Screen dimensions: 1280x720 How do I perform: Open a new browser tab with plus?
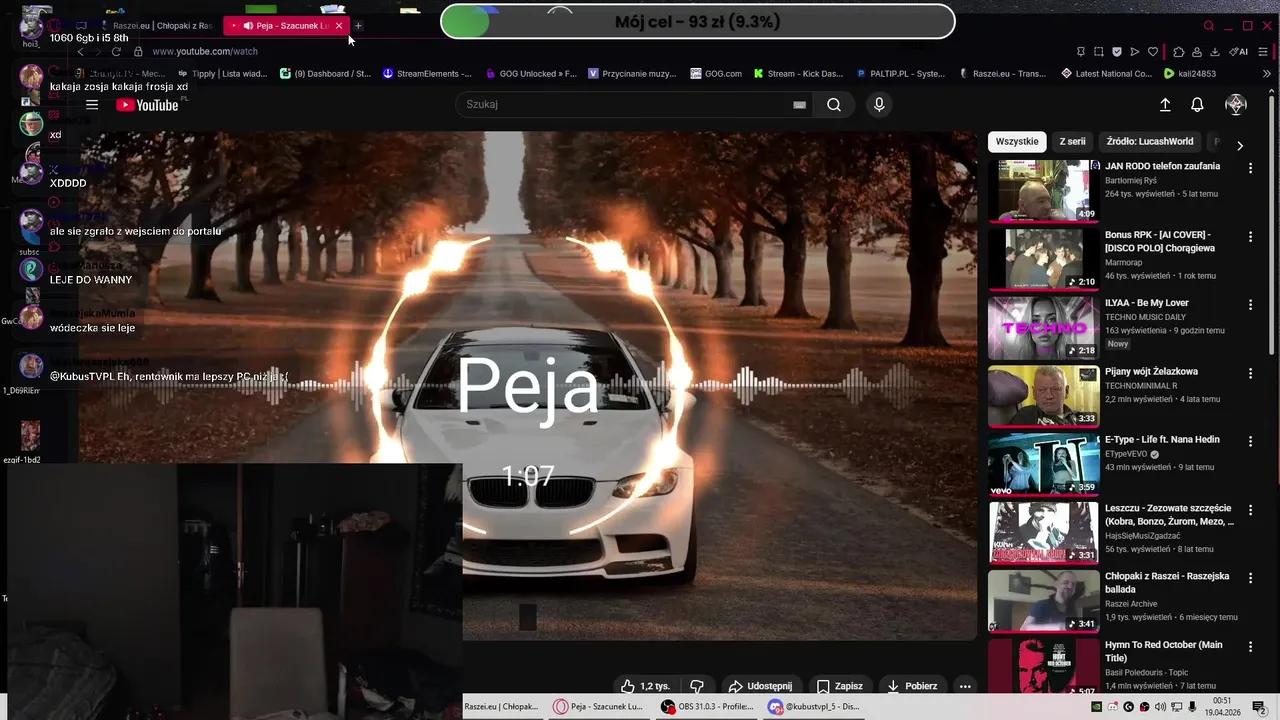[x=359, y=26]
